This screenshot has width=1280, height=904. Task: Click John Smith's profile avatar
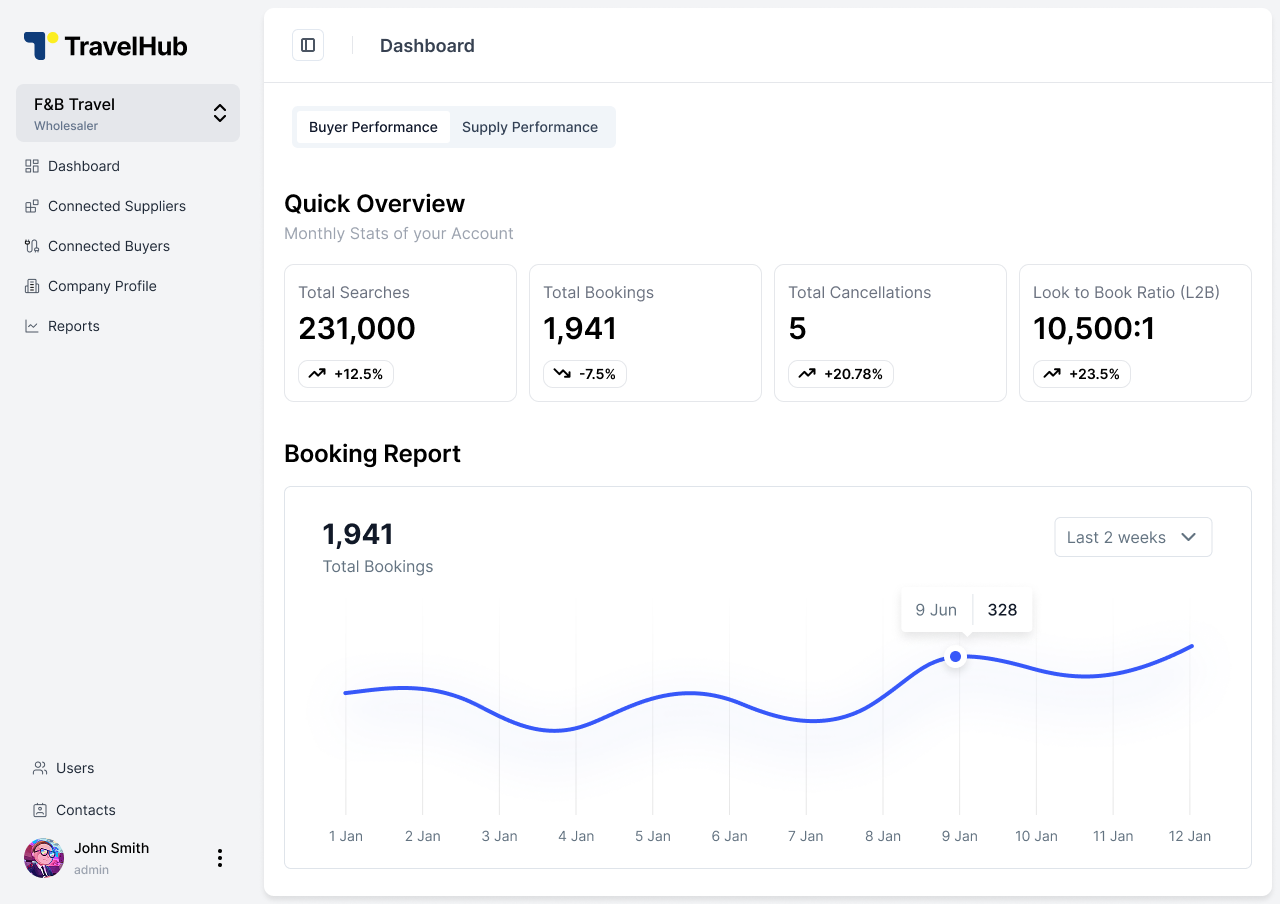[x=43, y=858]
